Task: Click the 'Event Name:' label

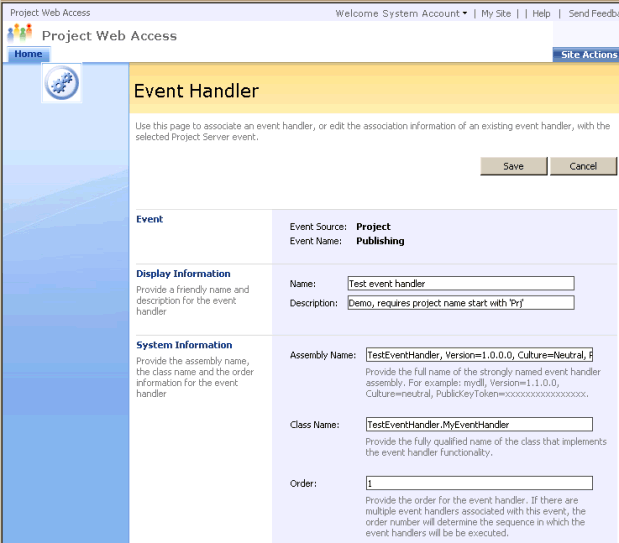Action: pyautogui.click(x=315, y=241)
